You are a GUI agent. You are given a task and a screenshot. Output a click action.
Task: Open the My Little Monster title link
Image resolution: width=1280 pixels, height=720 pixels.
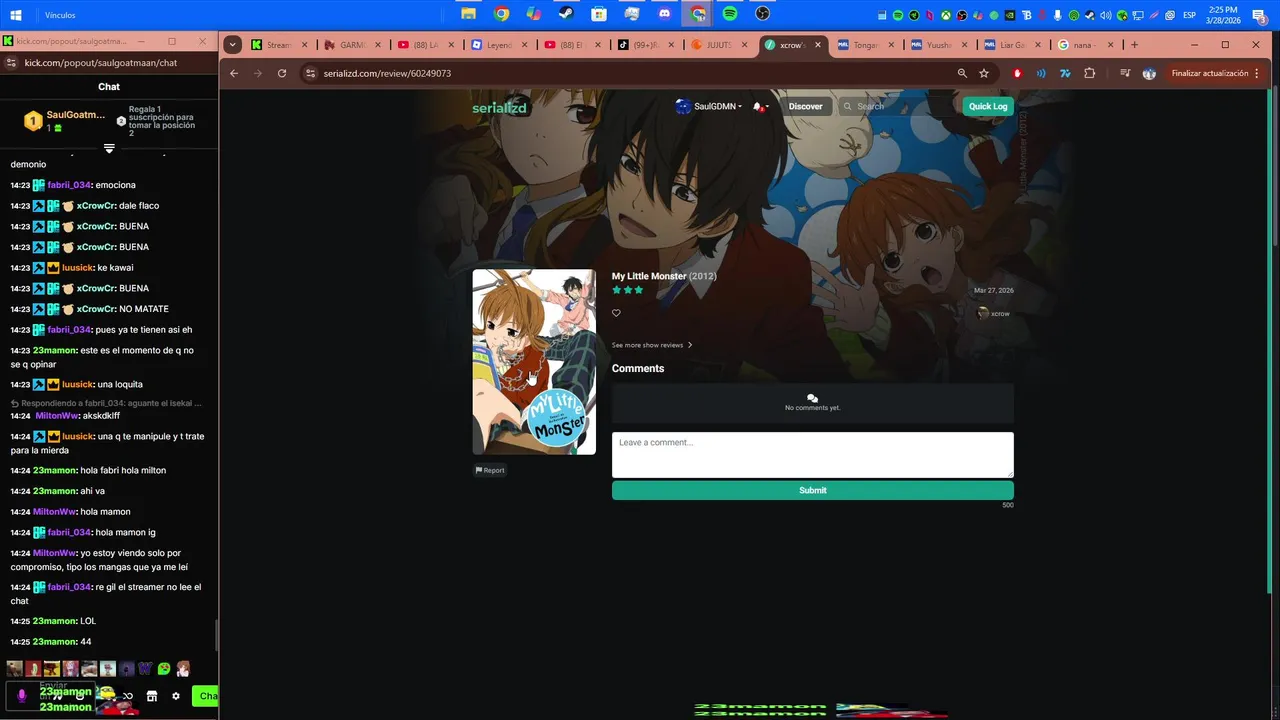[x=649, y=276]
